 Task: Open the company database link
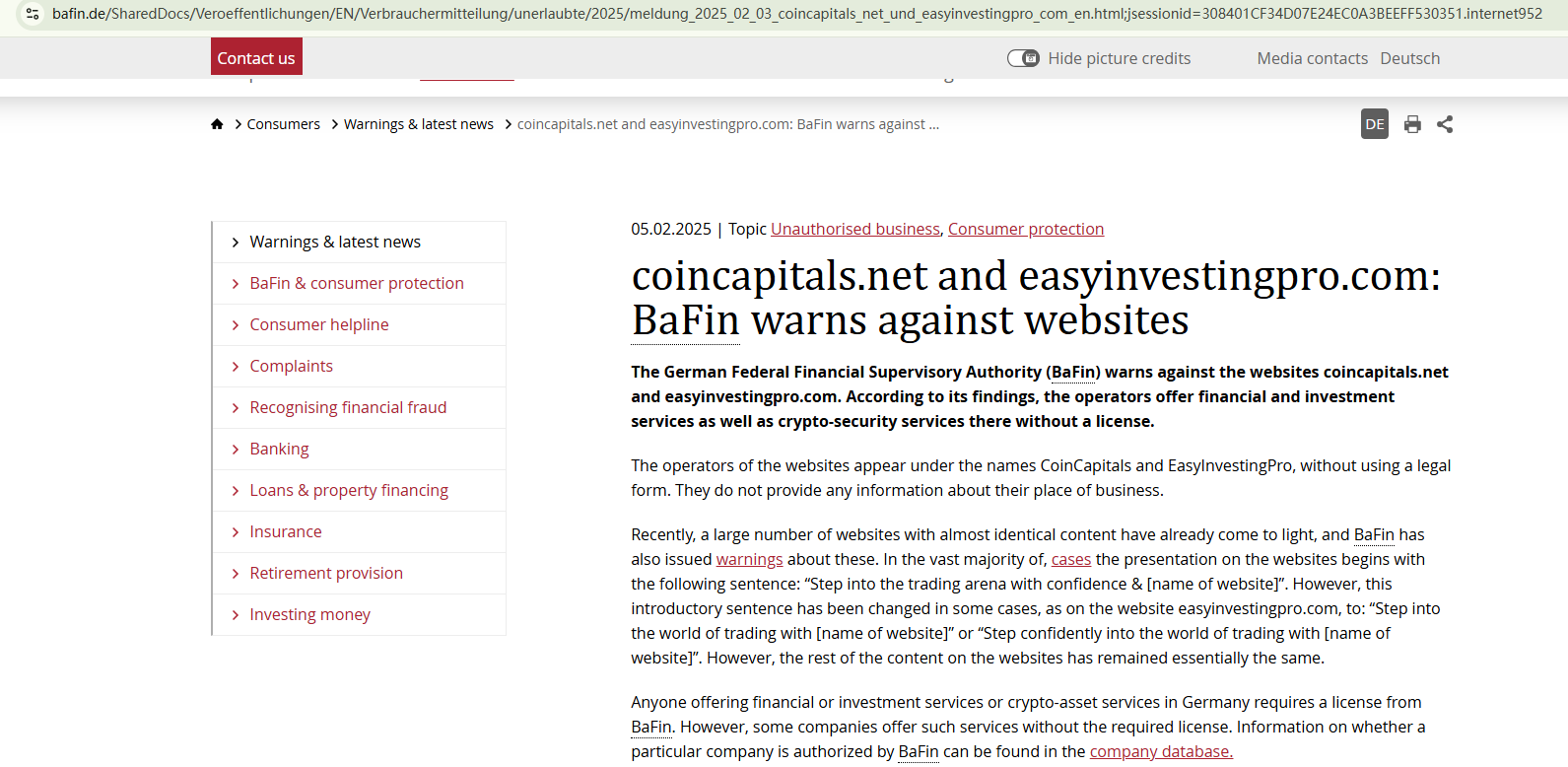[x=1161, y=751]
